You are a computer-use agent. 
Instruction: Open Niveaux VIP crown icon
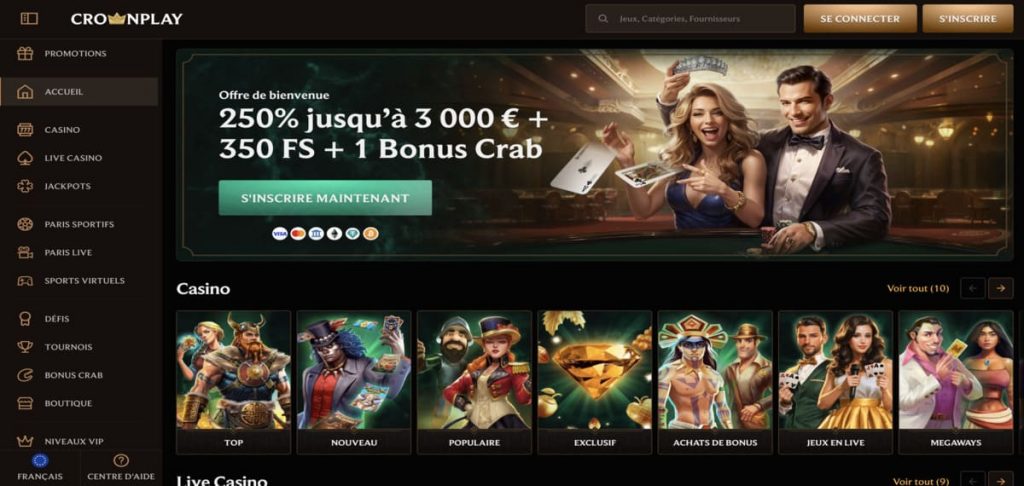click(x=25, y=442)
